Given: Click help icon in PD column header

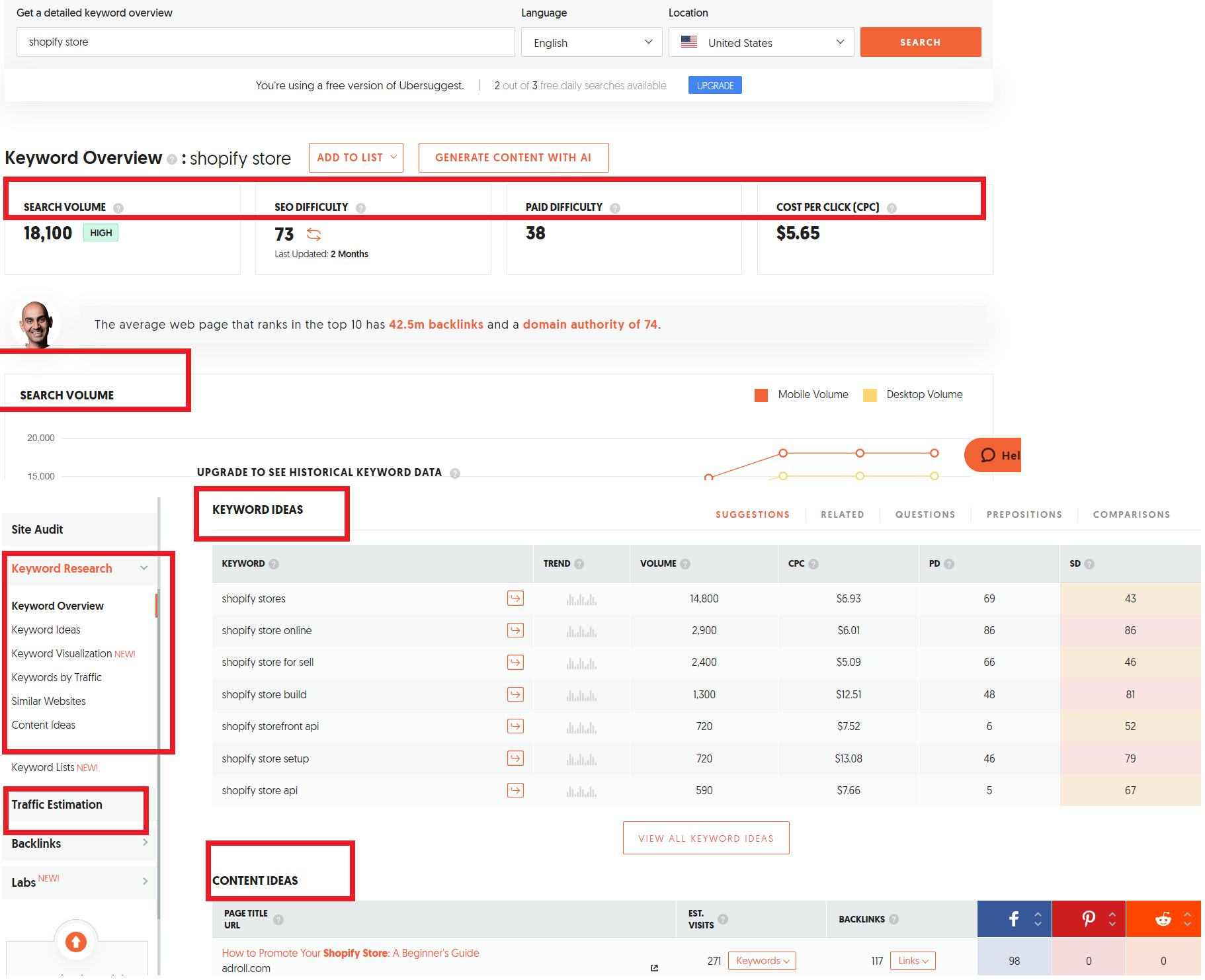Looking at the screenshot, I should 949,564.
